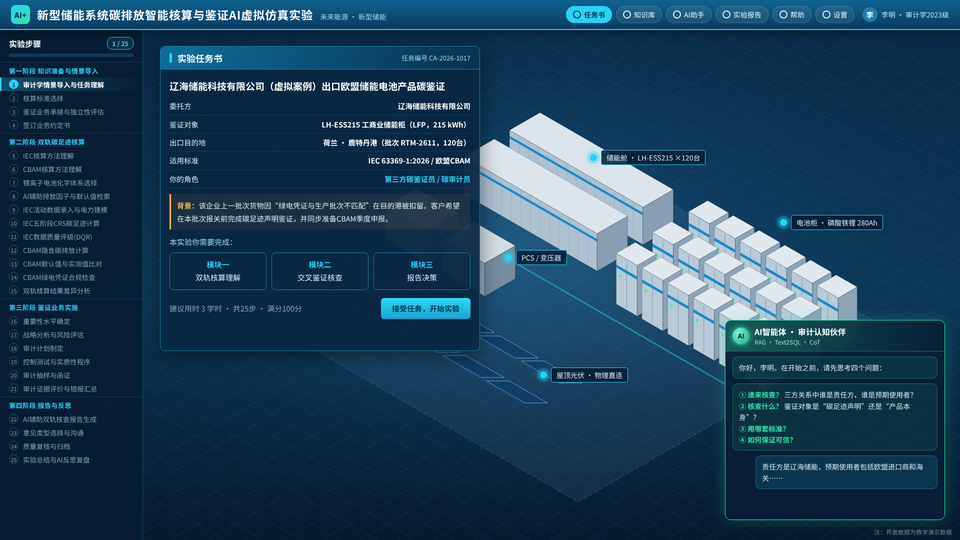The image size is (960, 540).
Task: Select step 20 审计抽样与函证
Action: pos(71,375)
